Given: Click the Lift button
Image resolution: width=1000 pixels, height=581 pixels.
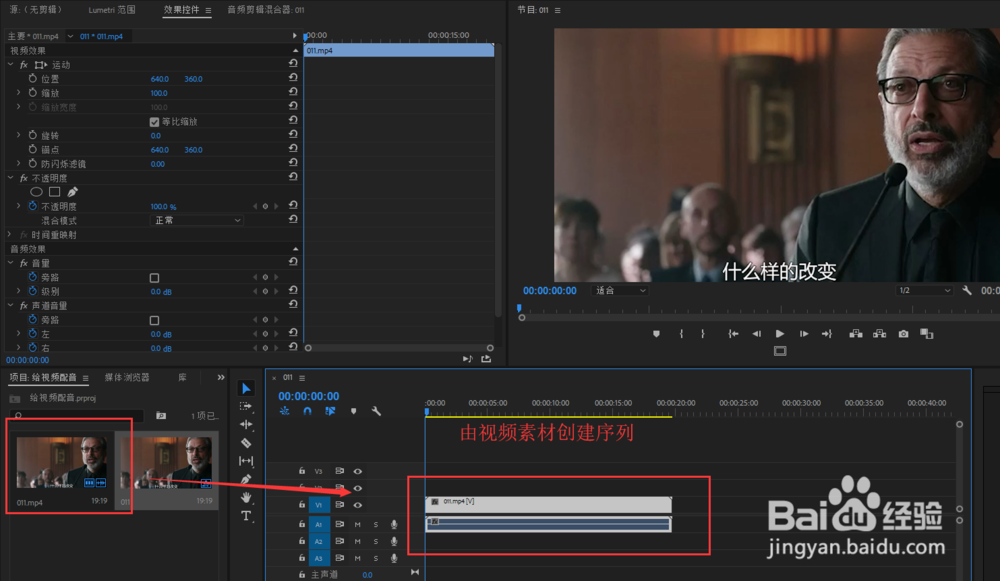Looking at the screenshot, I should (x=856, y=334).
